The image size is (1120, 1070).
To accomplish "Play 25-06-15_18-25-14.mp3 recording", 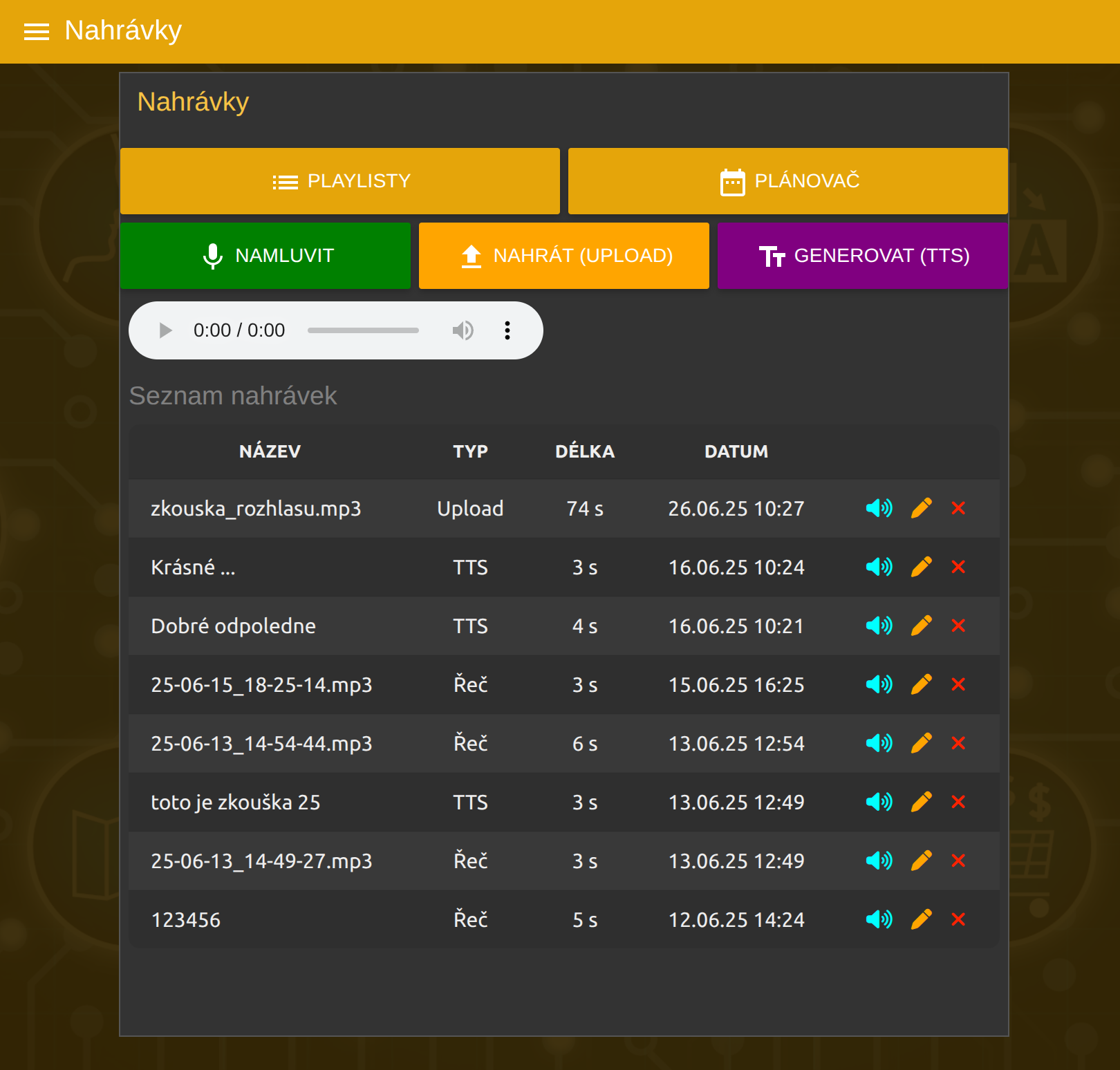I will point(879,685).
